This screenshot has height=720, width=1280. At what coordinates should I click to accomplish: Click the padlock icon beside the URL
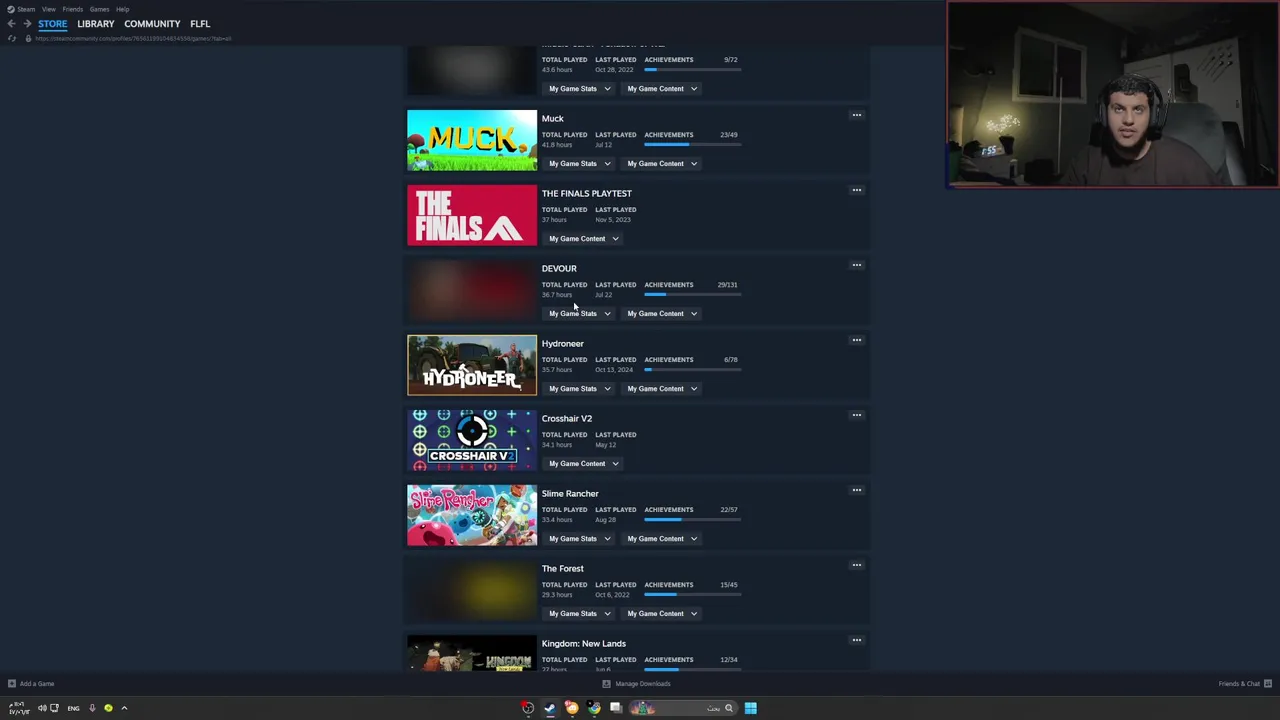(x=28, y=39)
